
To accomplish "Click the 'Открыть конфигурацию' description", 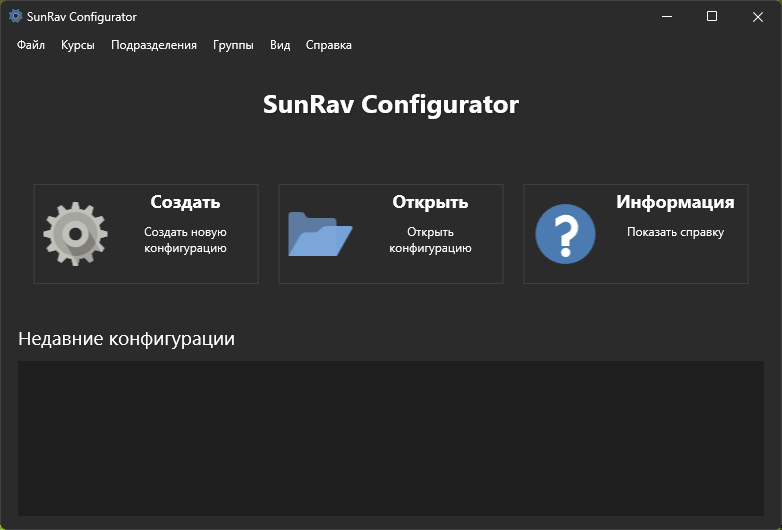I will [x=430, y=240].
